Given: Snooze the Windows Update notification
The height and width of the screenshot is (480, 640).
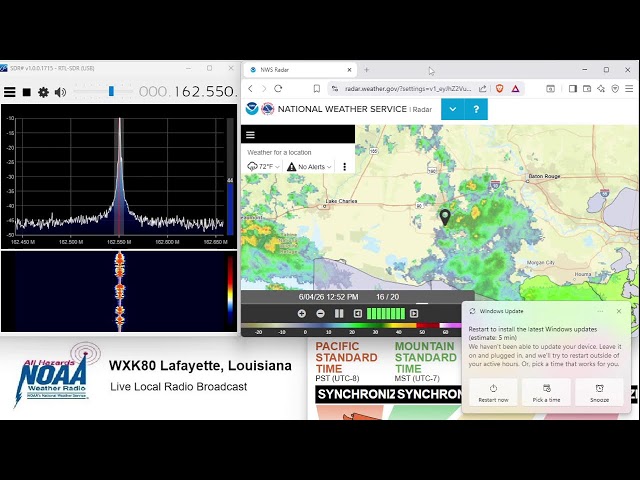Looking at the screenshot, I should coord(599,392).
